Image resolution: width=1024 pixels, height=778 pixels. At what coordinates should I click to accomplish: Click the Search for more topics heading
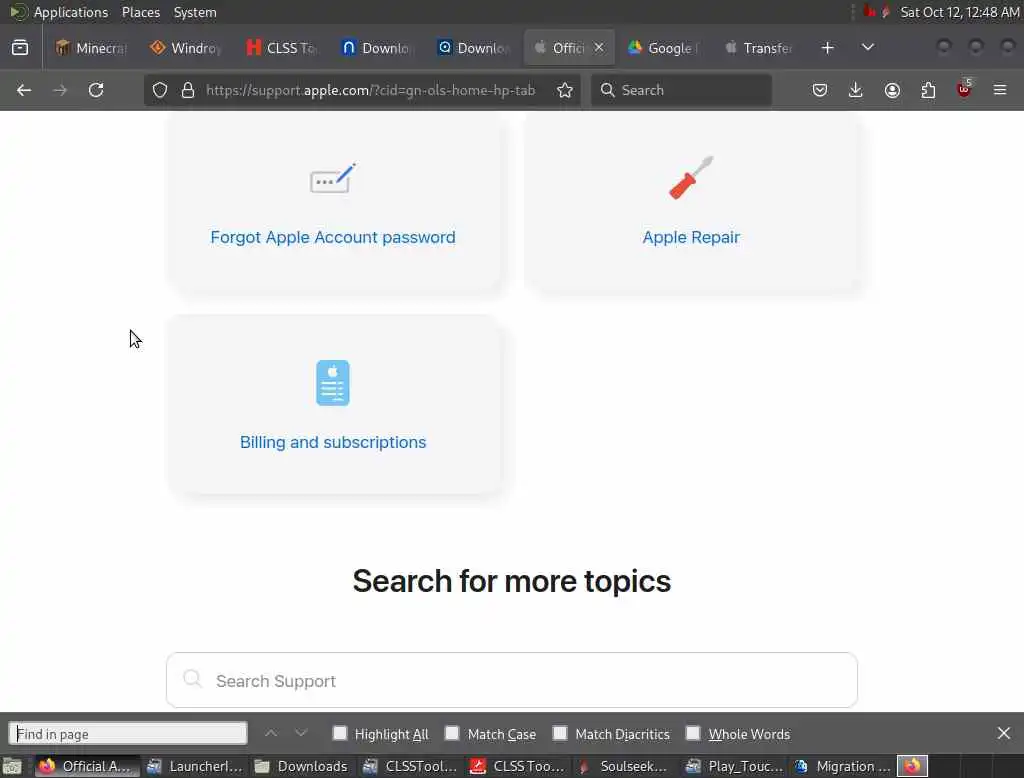(x=512, y=581)
